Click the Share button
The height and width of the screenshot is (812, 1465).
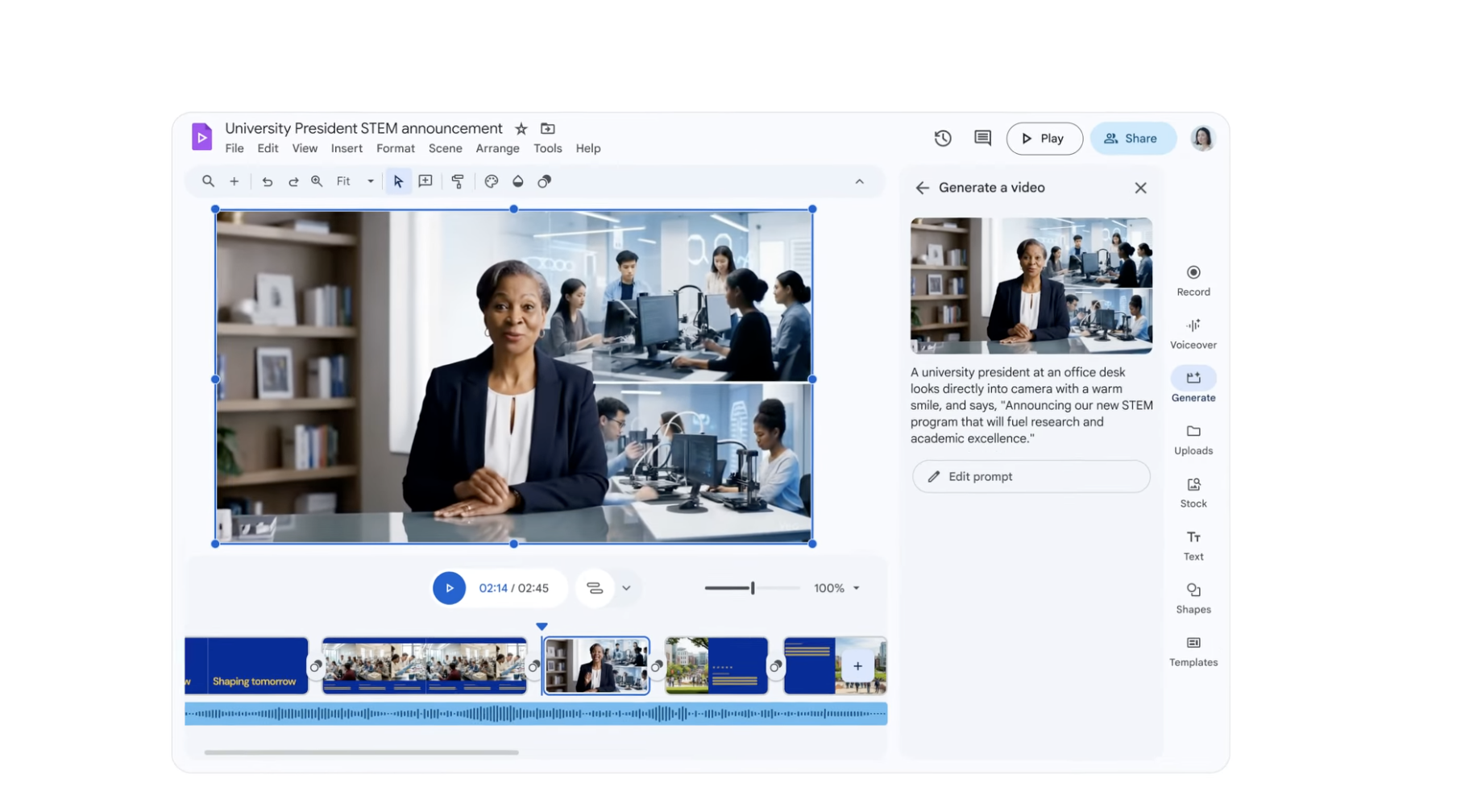click(1133, 138)
